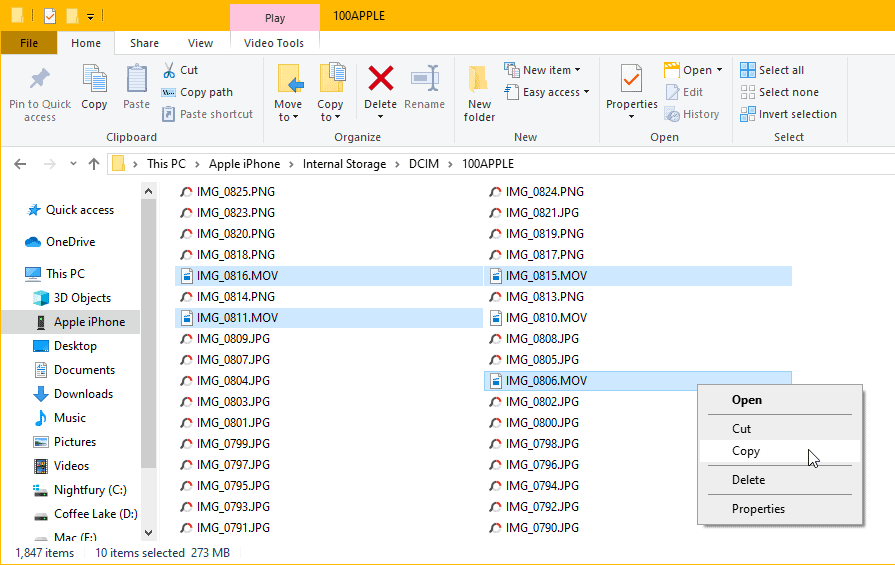
Task: Open Downloads in navigation pane
Action: pyautogui.click(x=83, y=394)
